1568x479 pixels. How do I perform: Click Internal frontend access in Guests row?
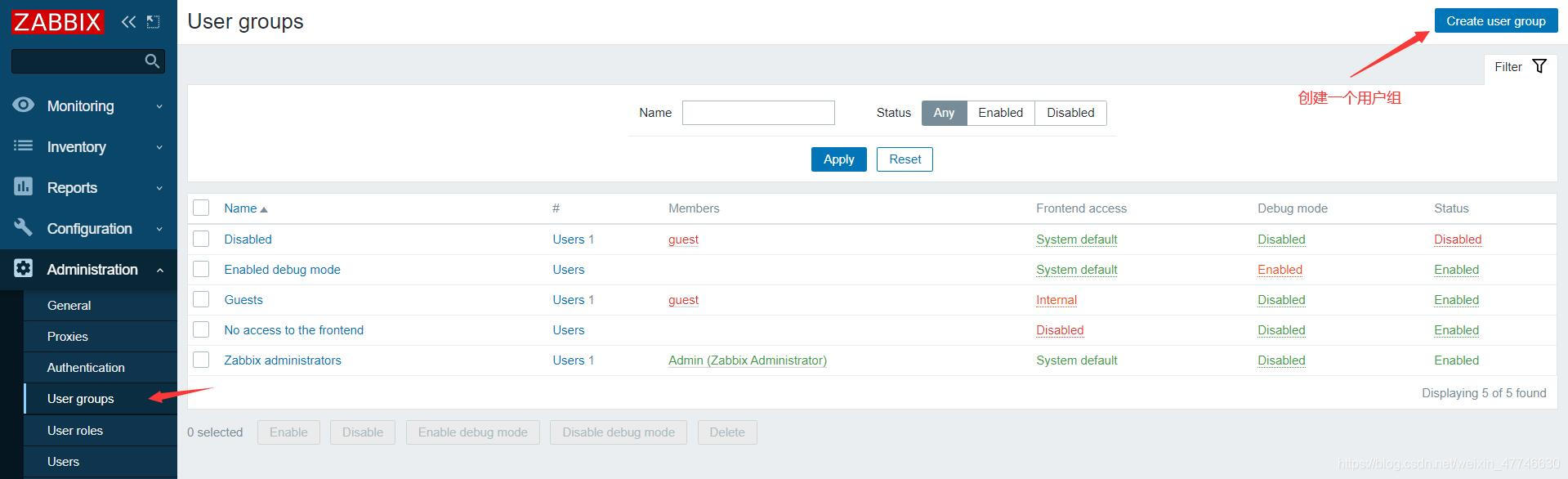click(1057, 299)
